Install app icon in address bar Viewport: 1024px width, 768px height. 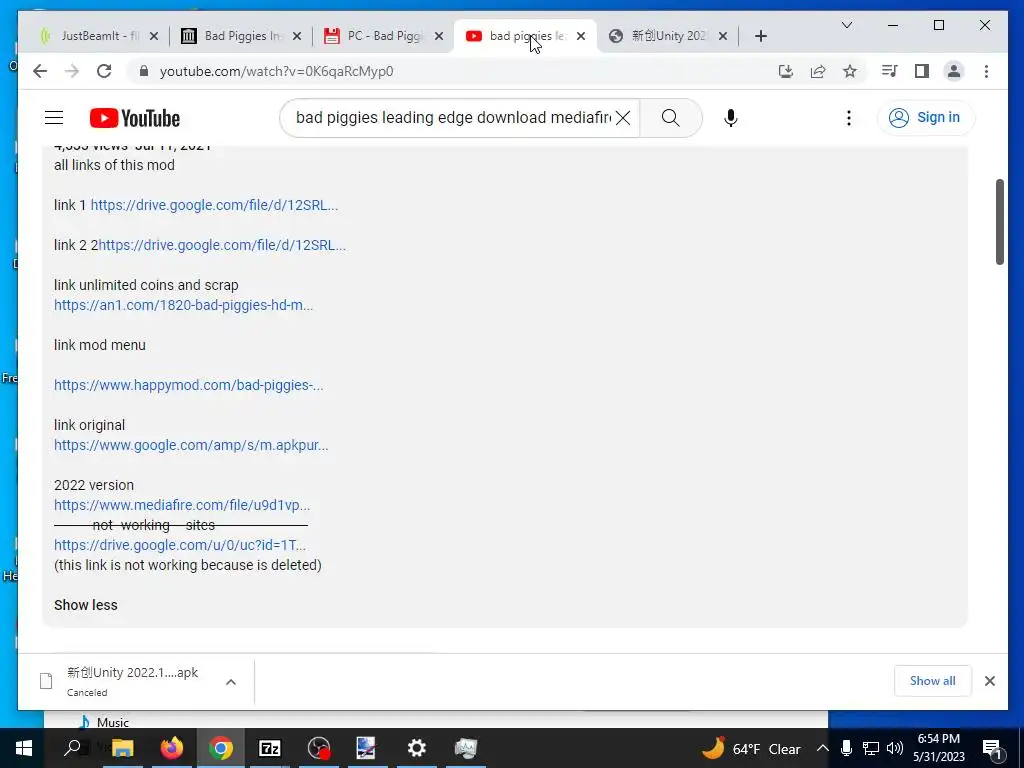(786, 71)
